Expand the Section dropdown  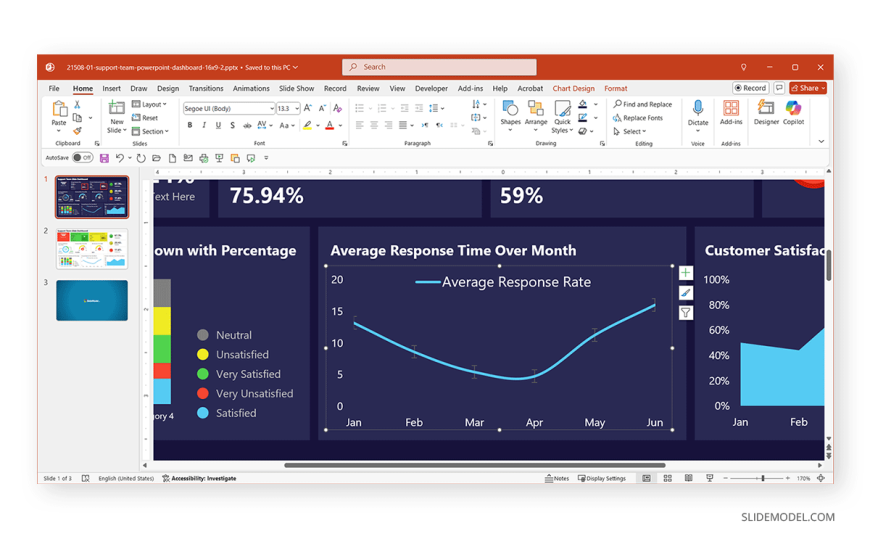click(x=150, y=132)
